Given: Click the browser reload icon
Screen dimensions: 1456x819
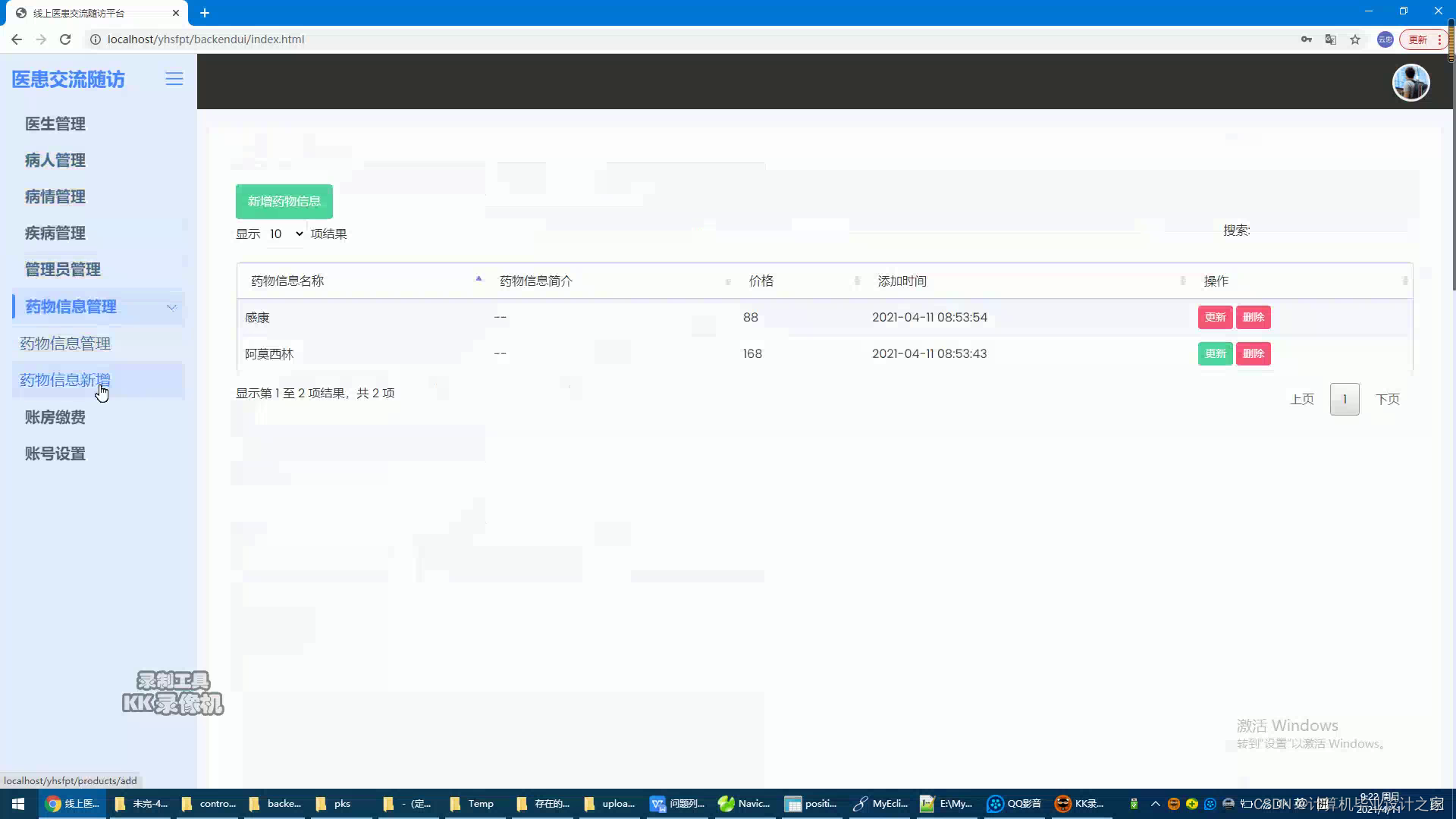Looking at the screenshot, I should (x=65, y=39).
